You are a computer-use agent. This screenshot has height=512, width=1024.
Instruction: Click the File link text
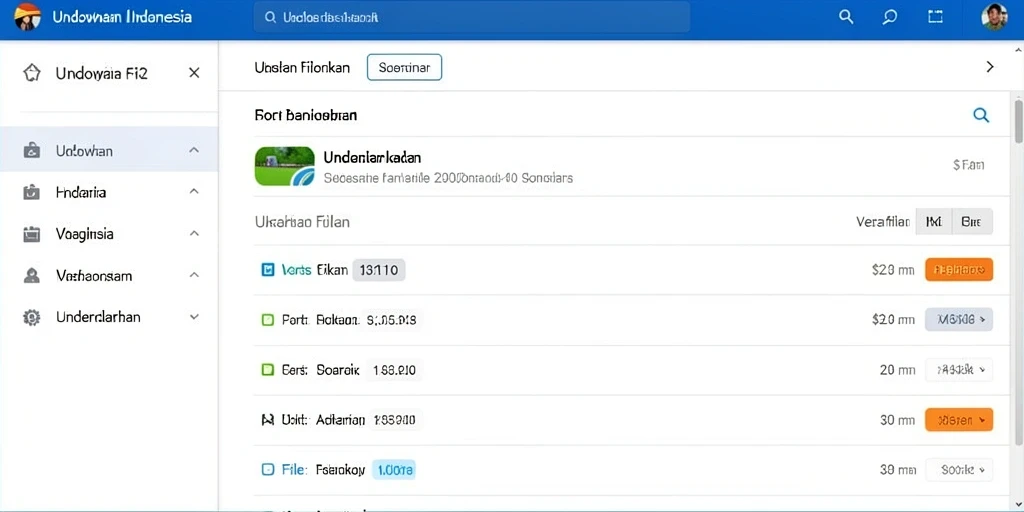pos(294,469)
